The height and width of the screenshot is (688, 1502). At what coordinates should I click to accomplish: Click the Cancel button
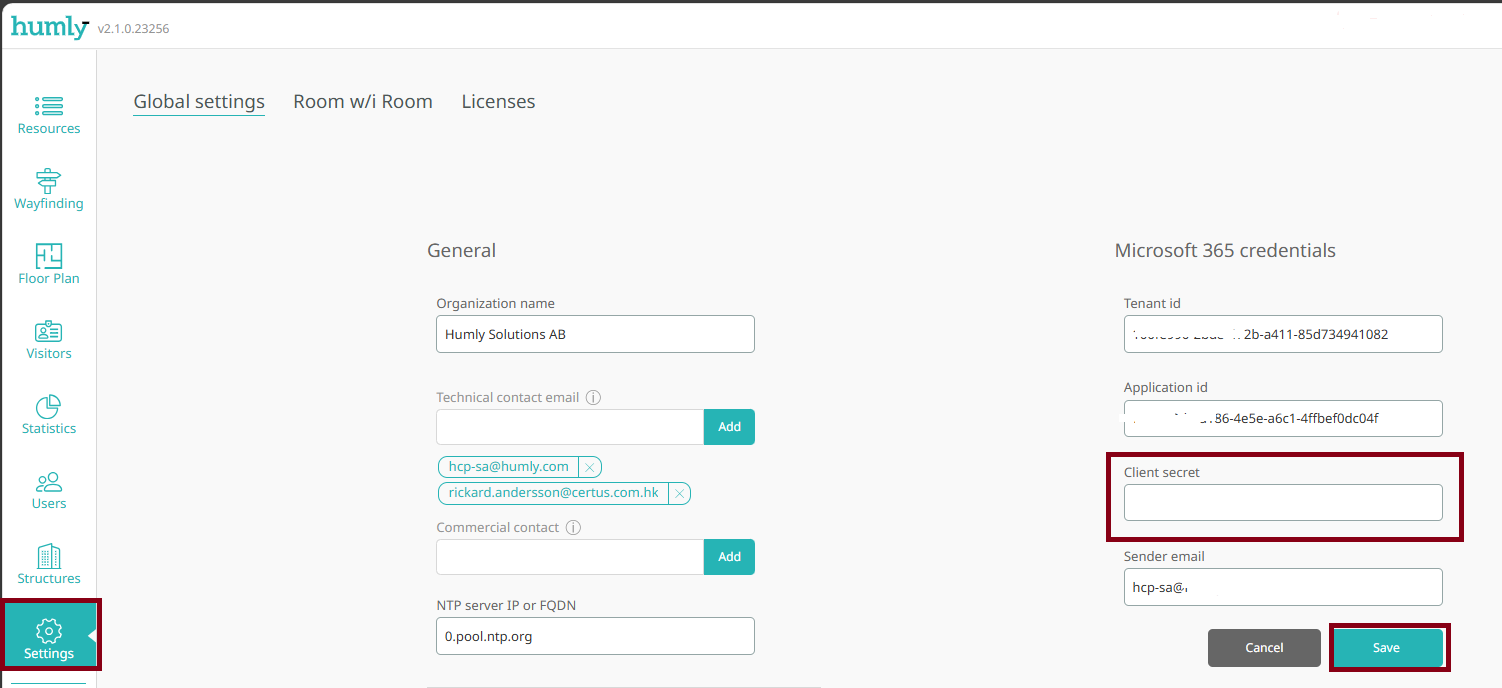tap(1264, 648)
